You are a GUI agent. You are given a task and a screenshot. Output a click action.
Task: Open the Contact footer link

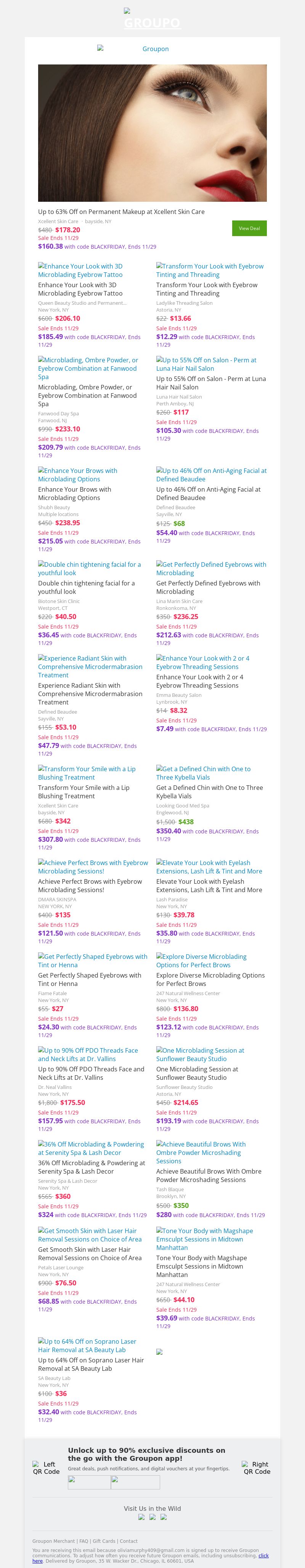click(128, 1541)
